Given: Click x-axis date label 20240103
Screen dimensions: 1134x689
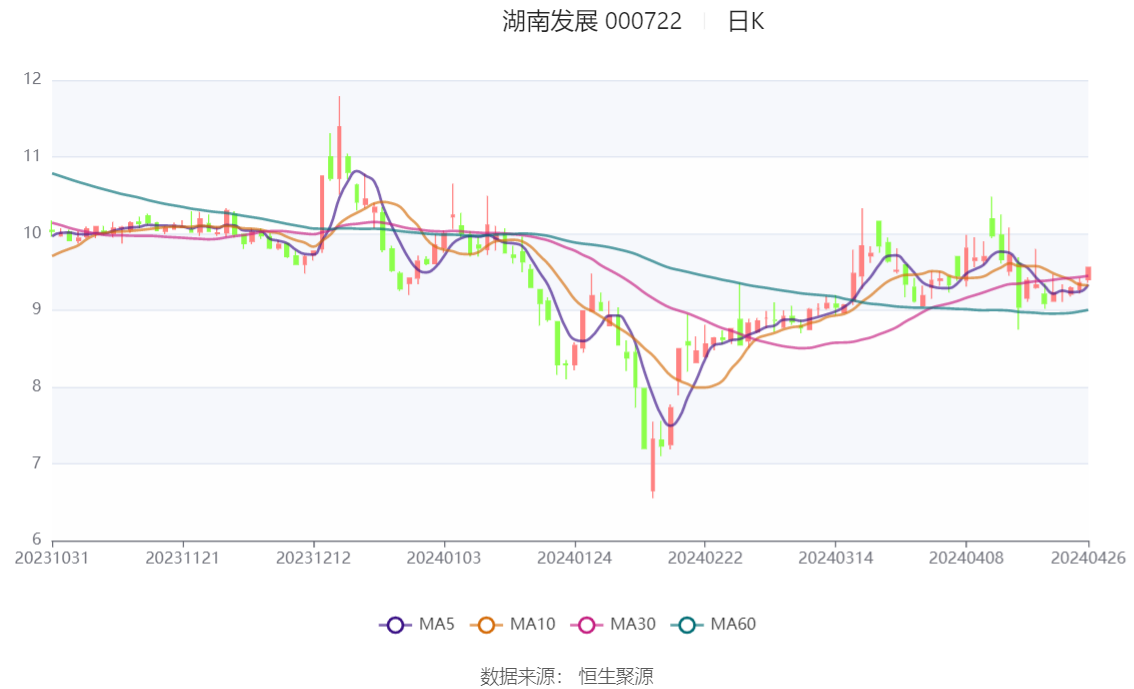Looking at the screenshot, I should (x=443, y=558).
